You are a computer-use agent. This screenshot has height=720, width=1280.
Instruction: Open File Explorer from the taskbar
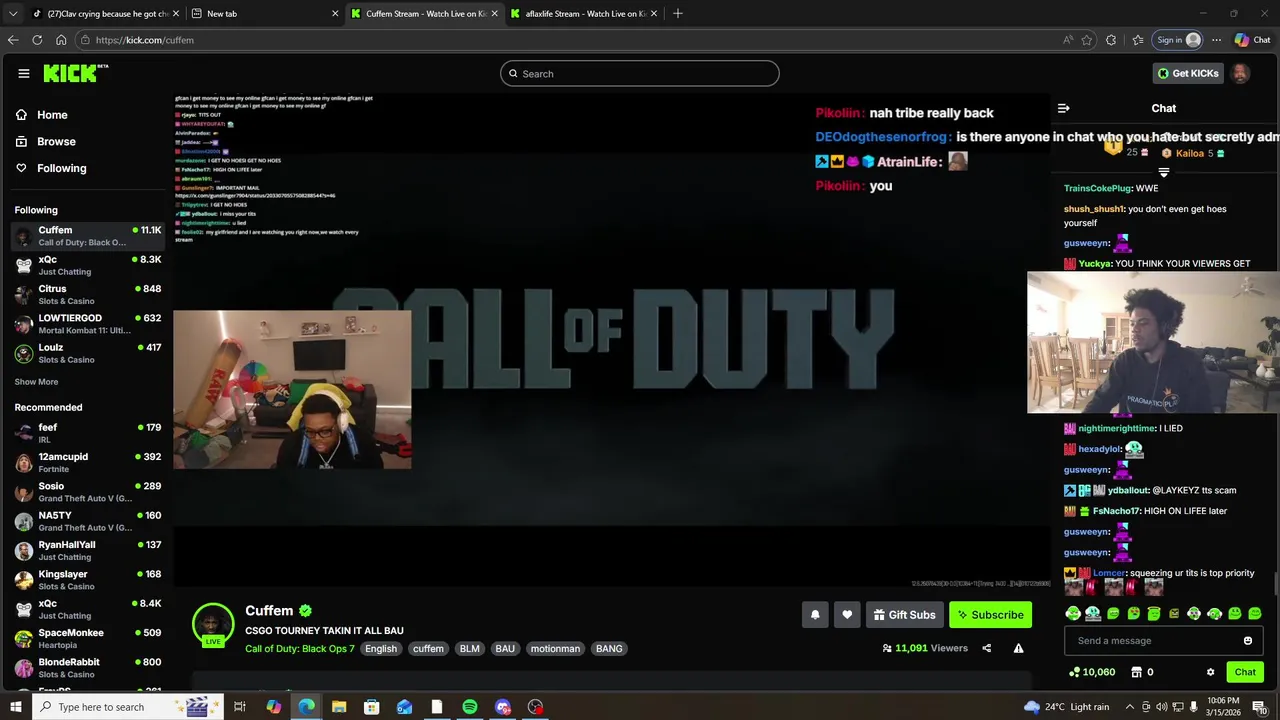(x=339, y=707)
